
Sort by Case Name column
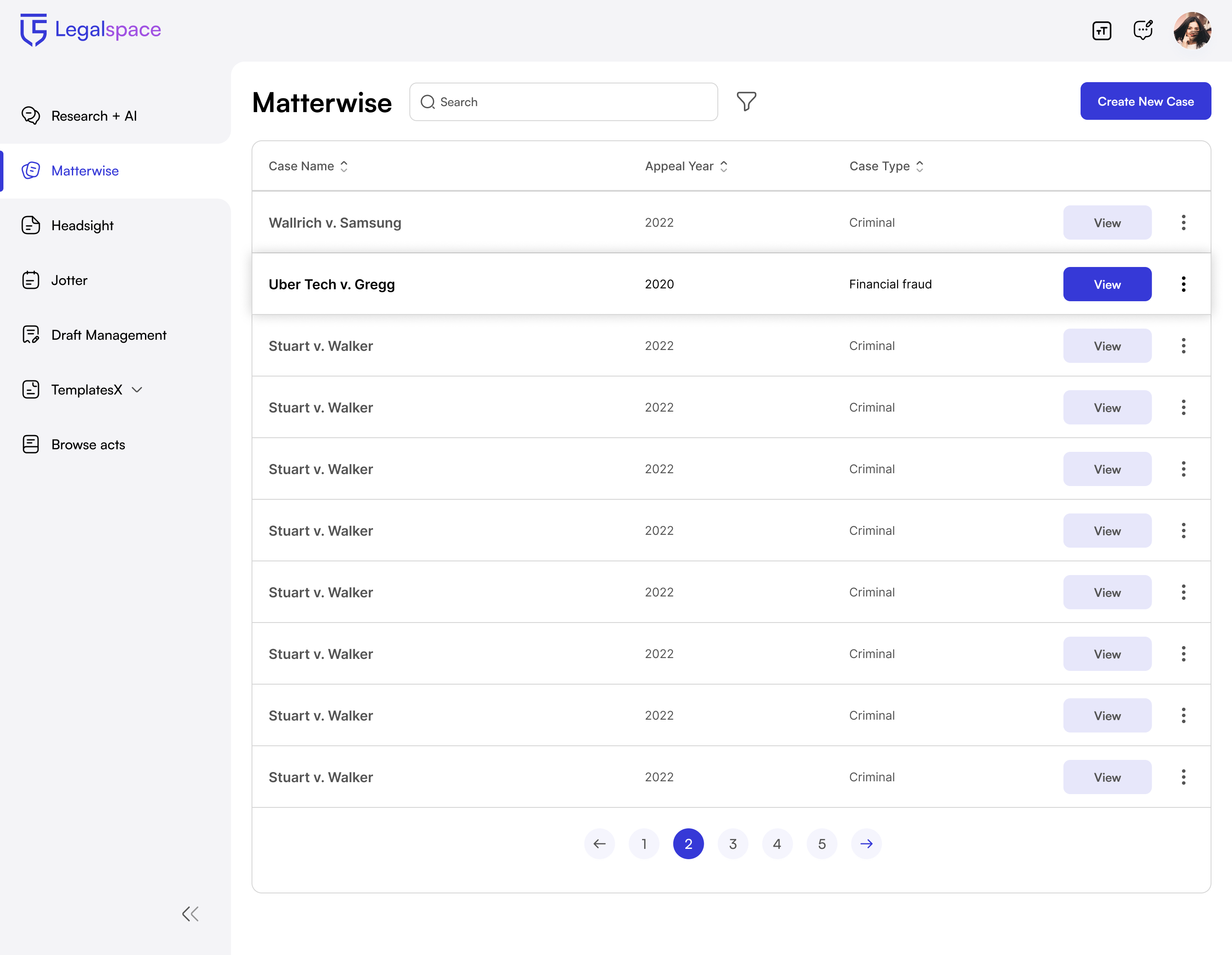coord(344,166)
